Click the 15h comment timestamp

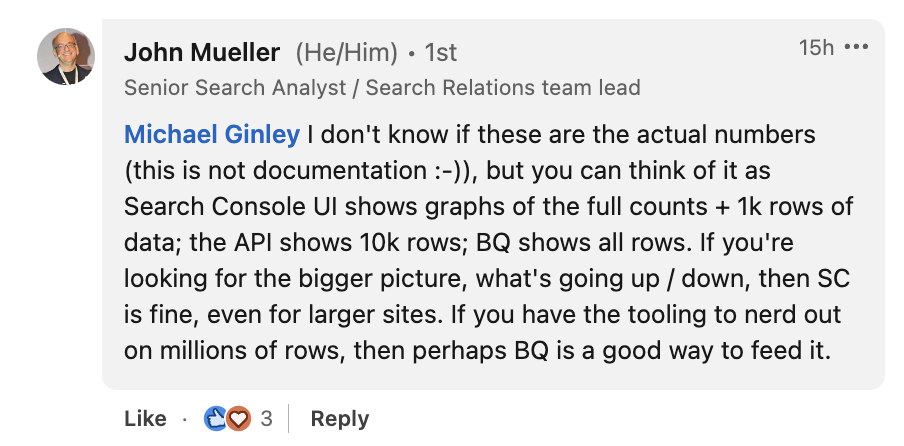815,47
